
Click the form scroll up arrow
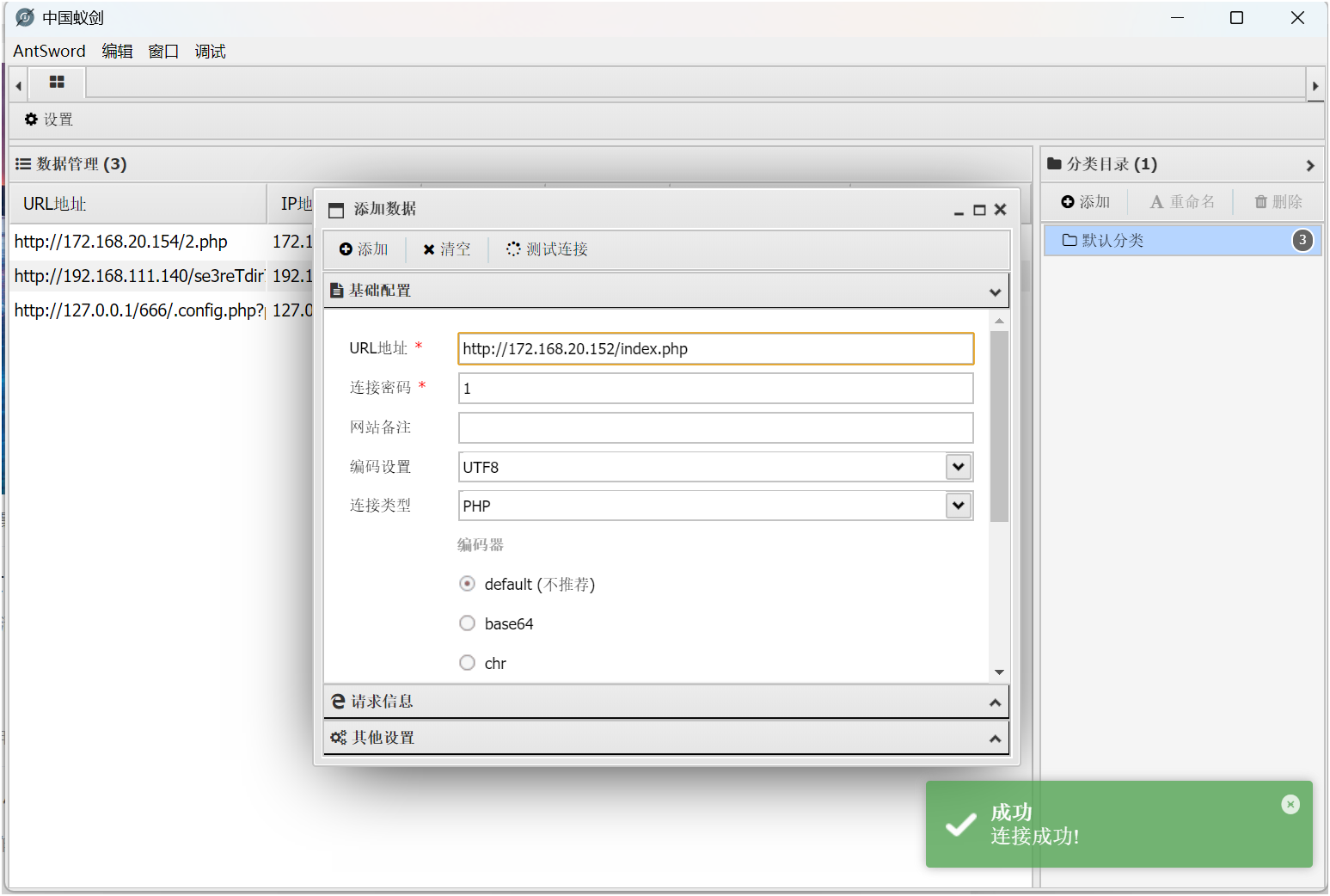click(999, 321)
